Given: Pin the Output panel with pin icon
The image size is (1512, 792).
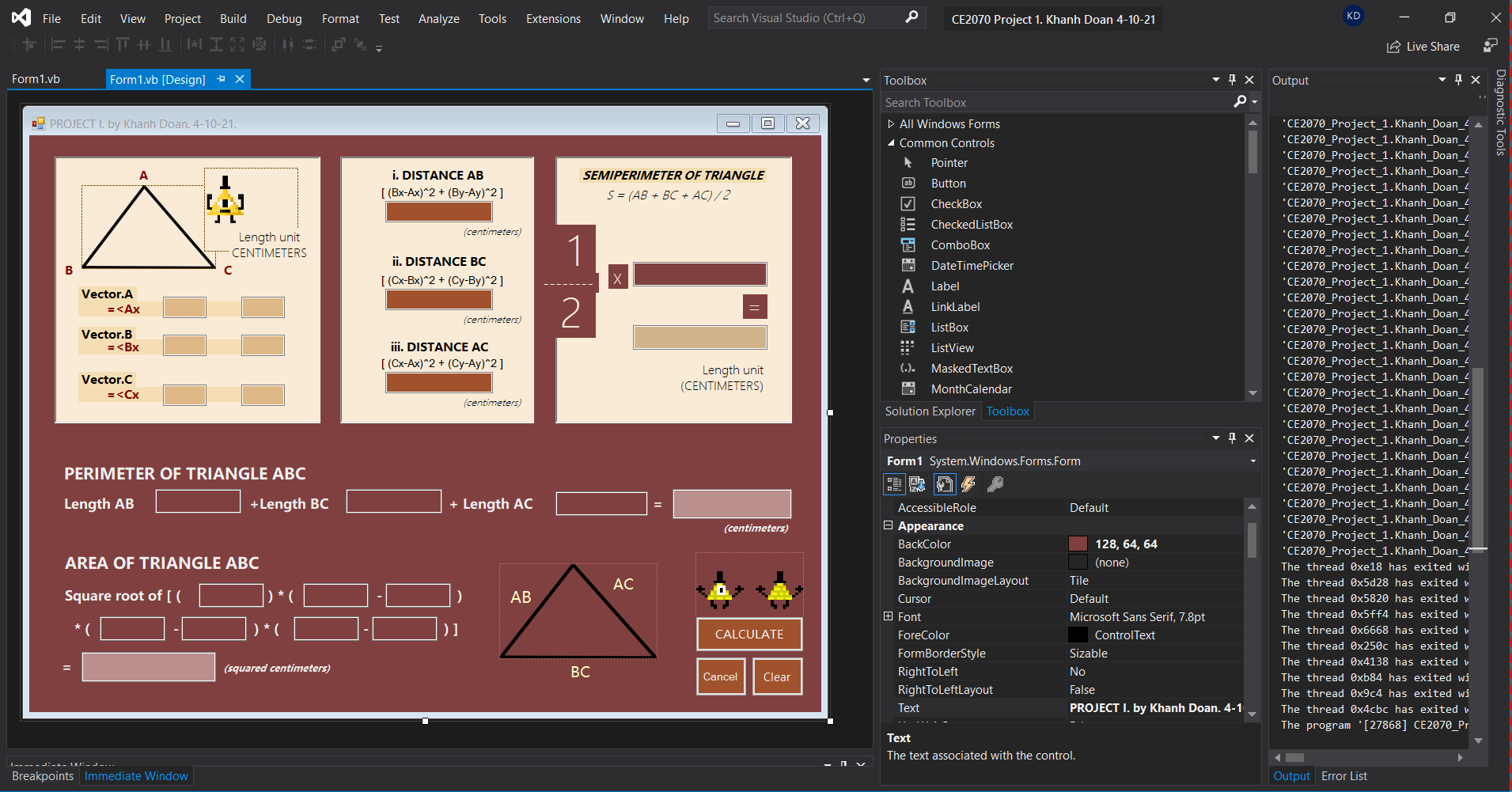Looking at the screenshot, I should point(1458,80).
